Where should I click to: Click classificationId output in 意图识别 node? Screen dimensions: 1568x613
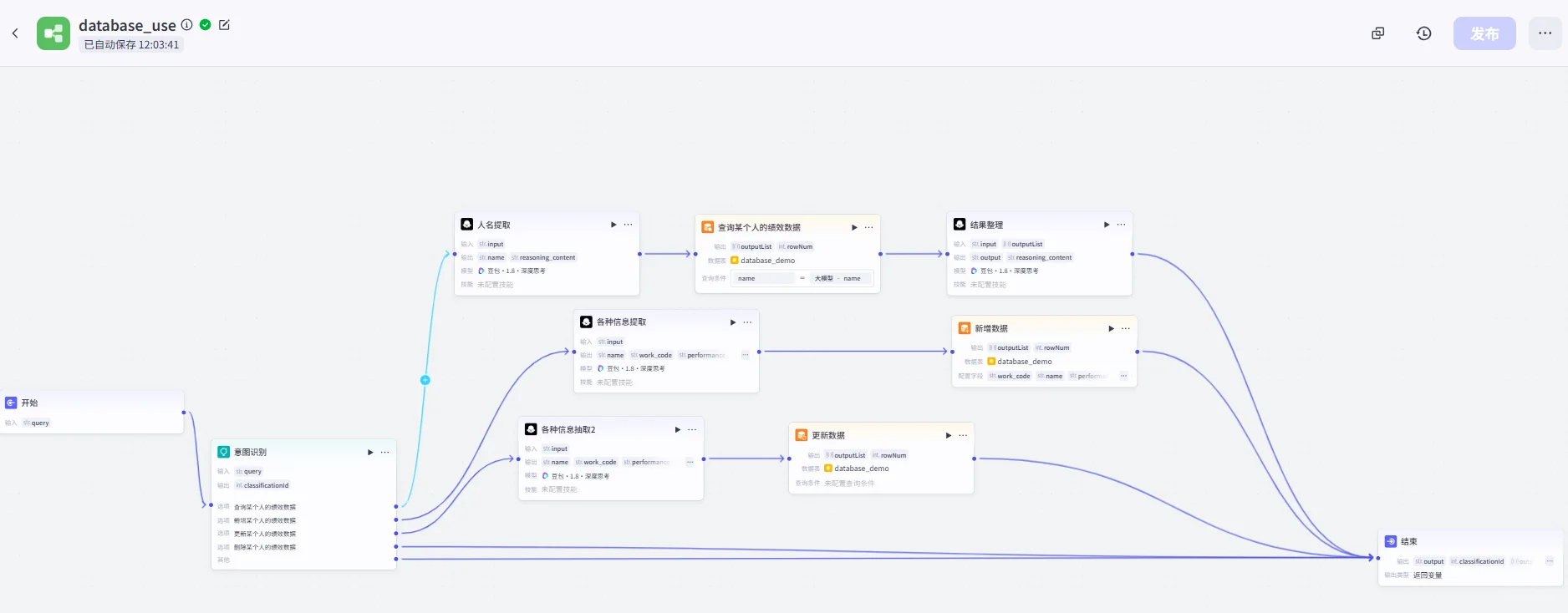coord(262,485)
